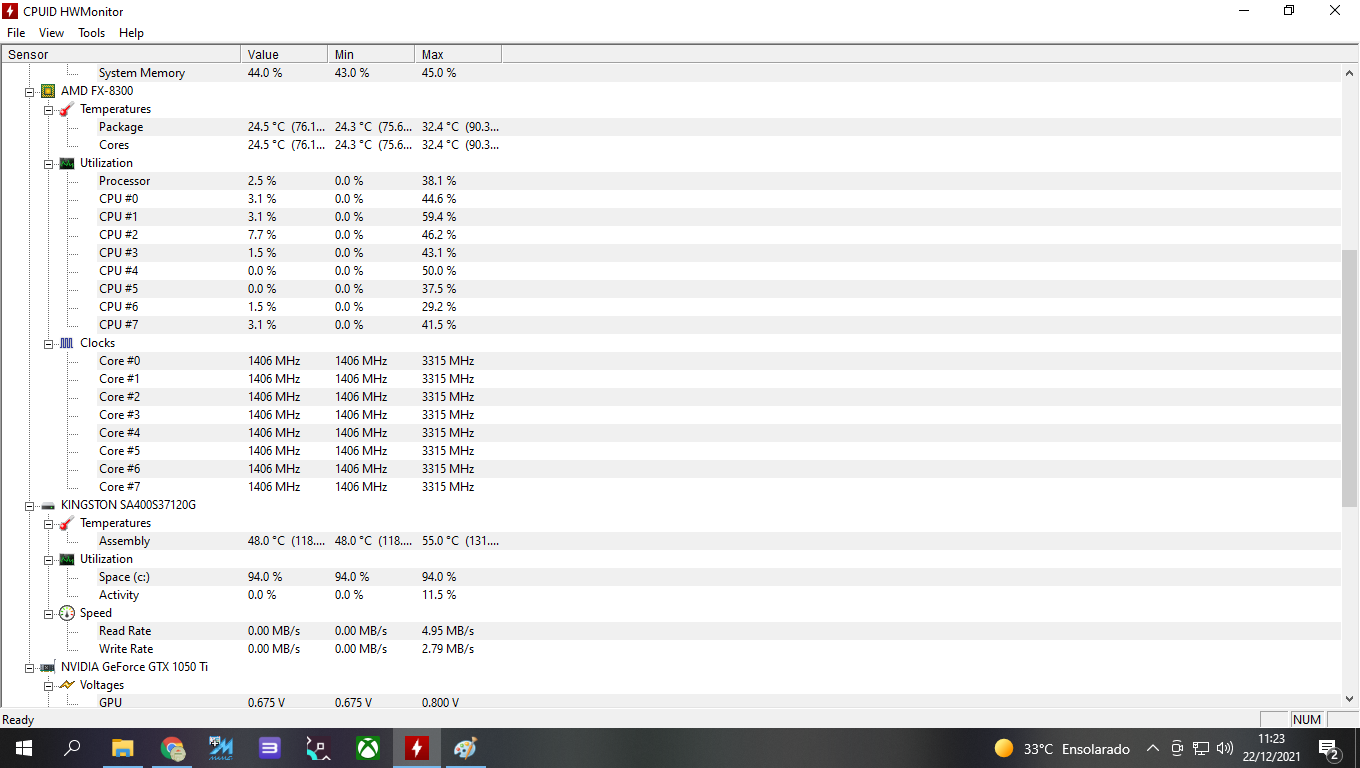Open the Windows Start menu
This screenshot has width=1360, height=768.
tap(24, 748)
